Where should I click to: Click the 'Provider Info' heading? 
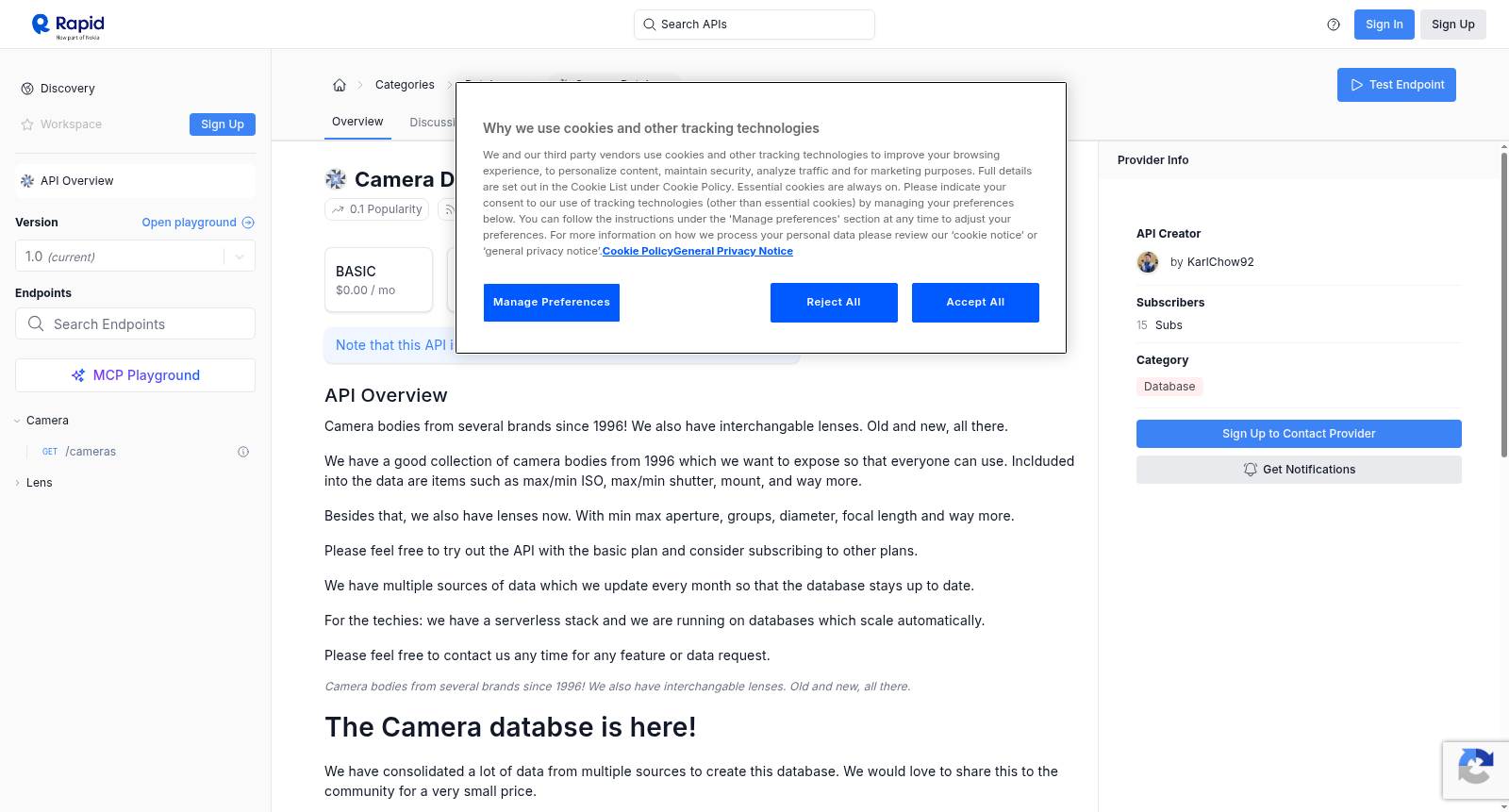tap(1152, 160)
